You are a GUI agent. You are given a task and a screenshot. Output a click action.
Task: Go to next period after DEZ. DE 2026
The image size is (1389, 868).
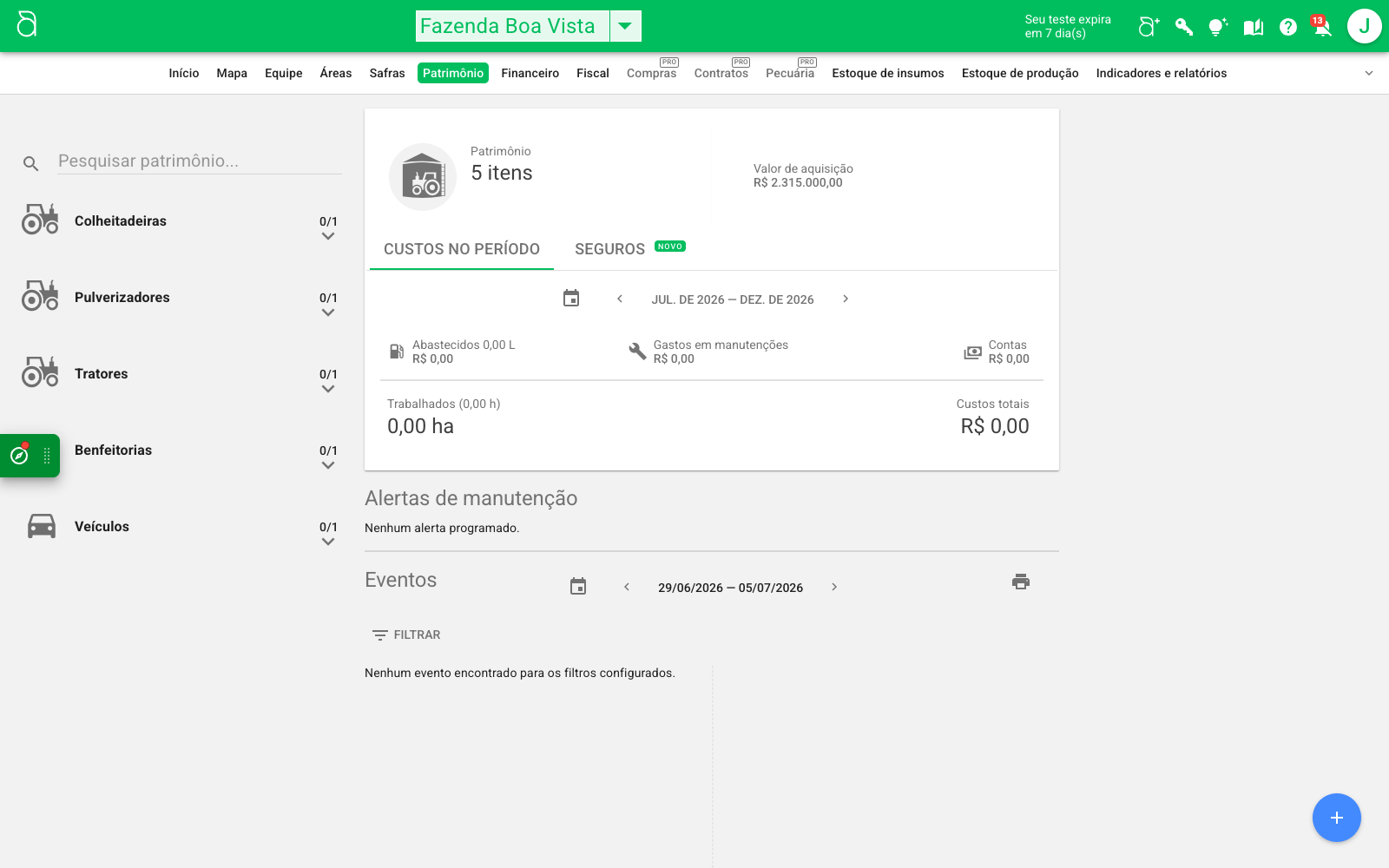click(x=846, y=299)
